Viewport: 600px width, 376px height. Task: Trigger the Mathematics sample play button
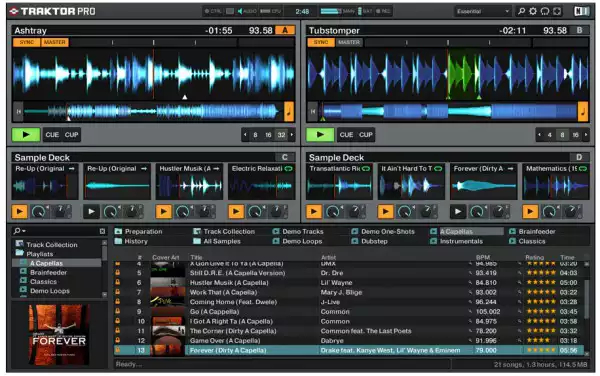point(530,211)
